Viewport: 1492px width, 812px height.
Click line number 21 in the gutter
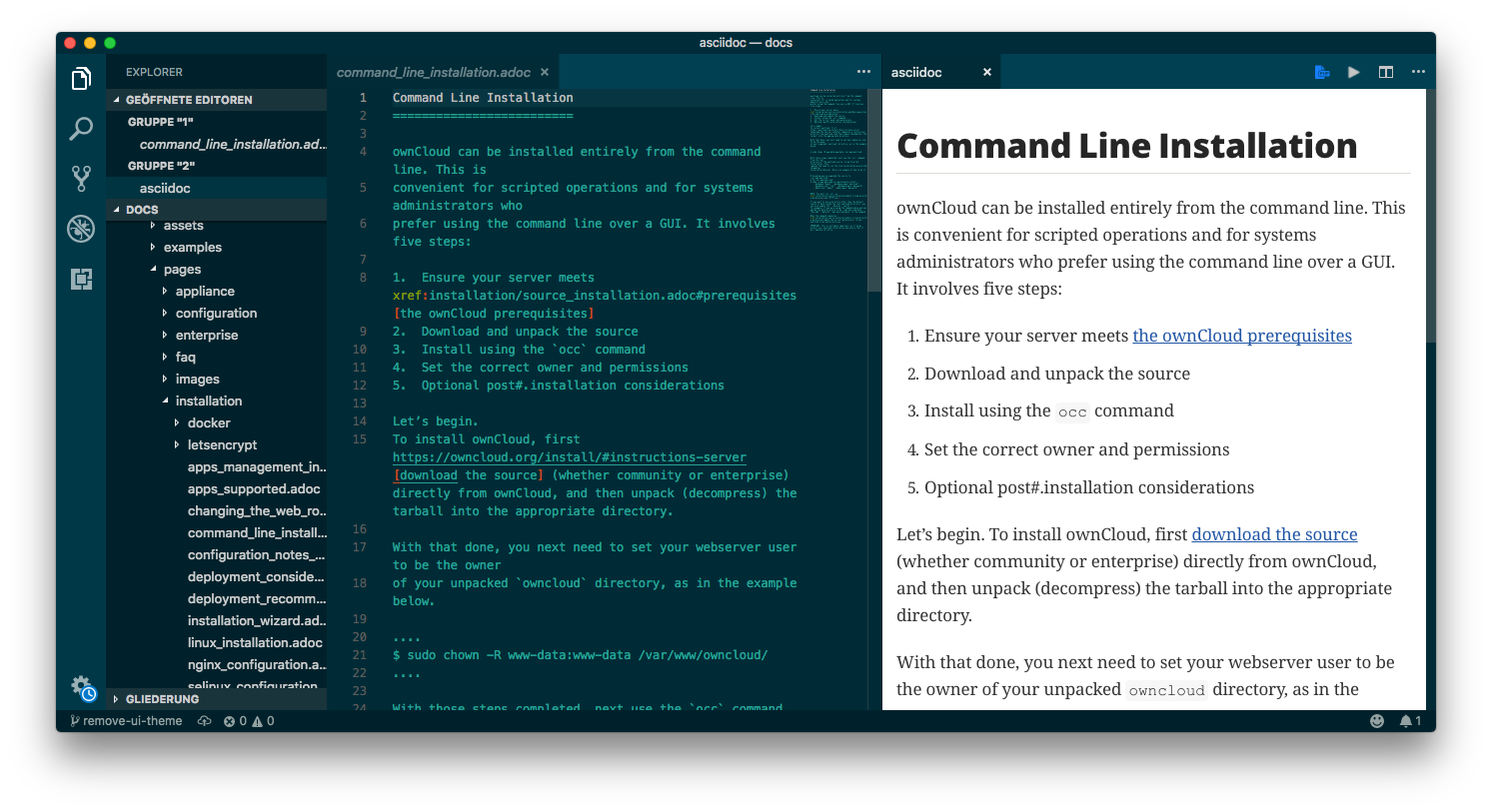click(x=360, y=655)
